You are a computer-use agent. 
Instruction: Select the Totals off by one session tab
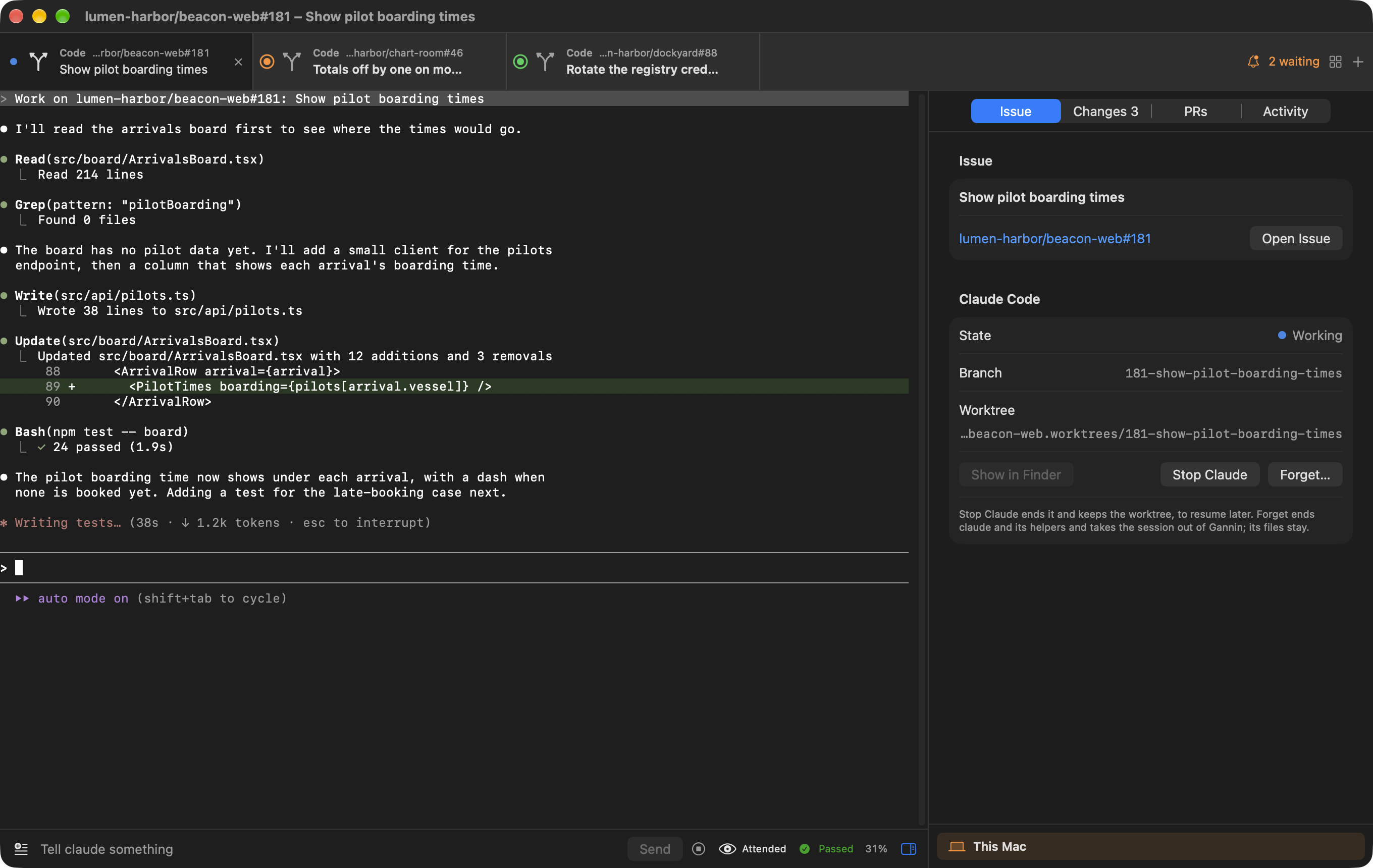pyautogui.click(x=379, y=61)
